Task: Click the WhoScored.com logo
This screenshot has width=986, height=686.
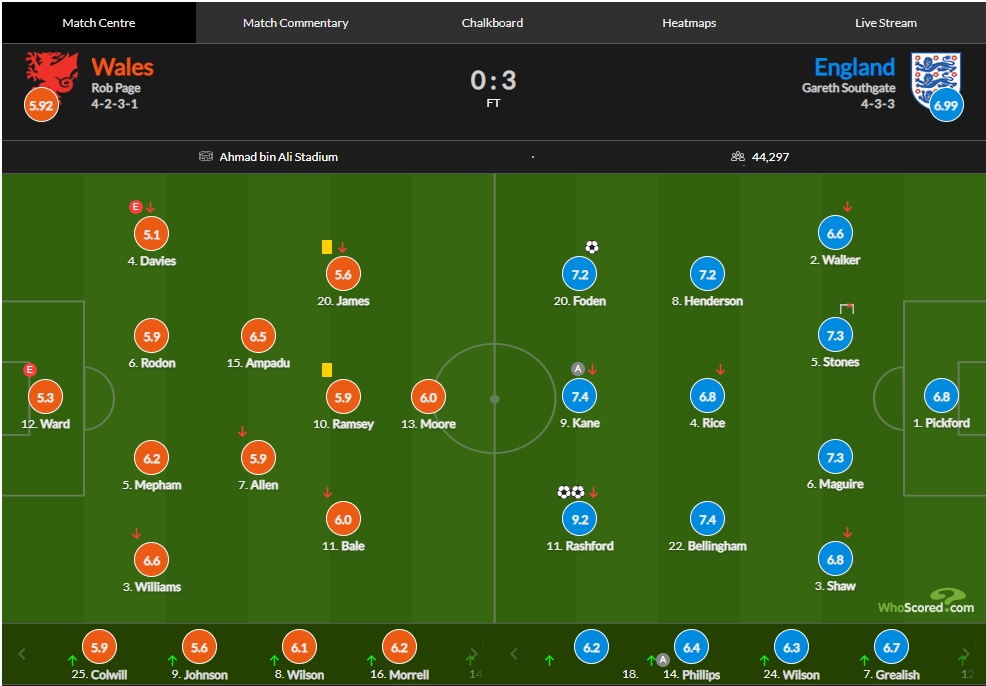Action: [926, 602]
